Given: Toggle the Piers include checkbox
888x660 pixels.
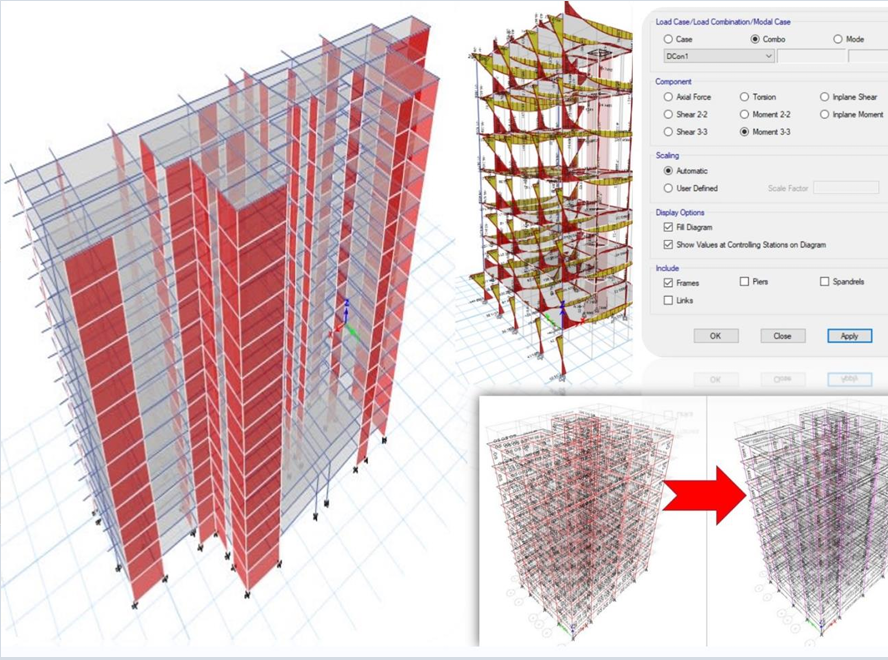Looking at the screenshot, I should coord(744,282).
